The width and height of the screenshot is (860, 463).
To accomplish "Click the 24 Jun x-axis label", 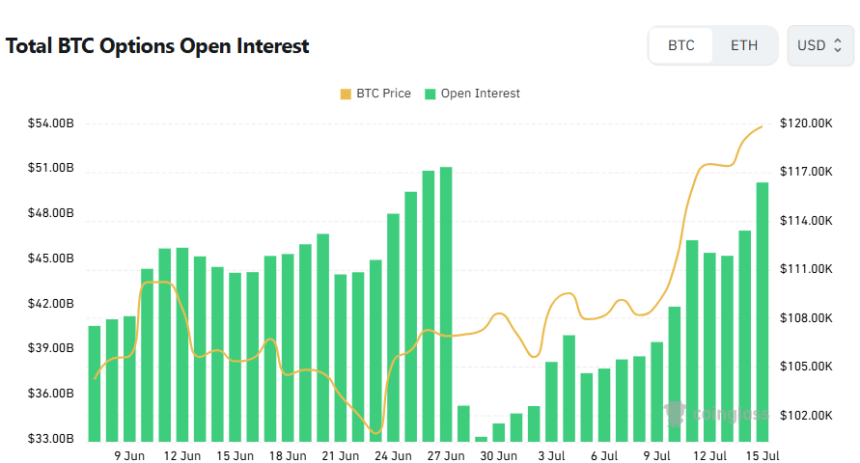I will click(x=393, y=456).
